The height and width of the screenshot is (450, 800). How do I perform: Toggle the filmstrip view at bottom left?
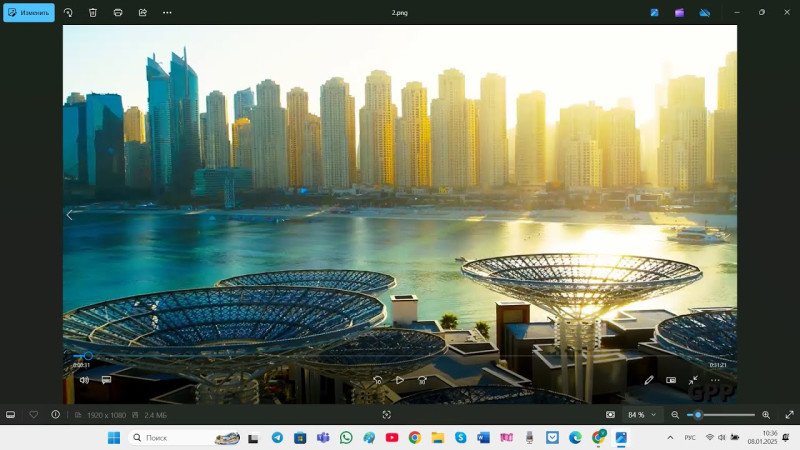11,414
